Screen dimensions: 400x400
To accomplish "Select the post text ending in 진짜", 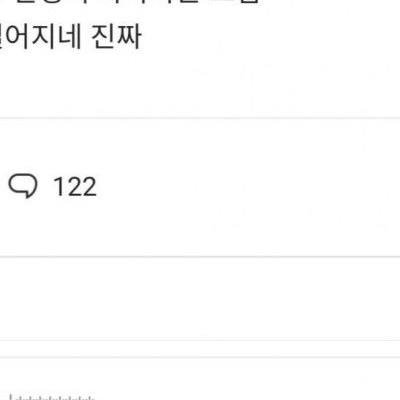I will click(x=70, y=37).
